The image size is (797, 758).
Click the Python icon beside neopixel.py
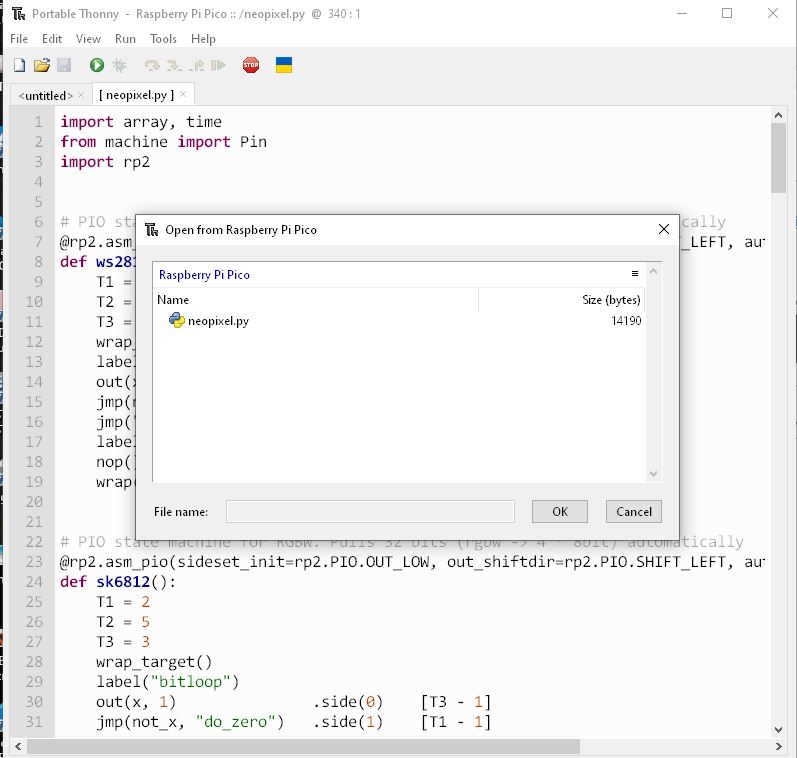177,321
